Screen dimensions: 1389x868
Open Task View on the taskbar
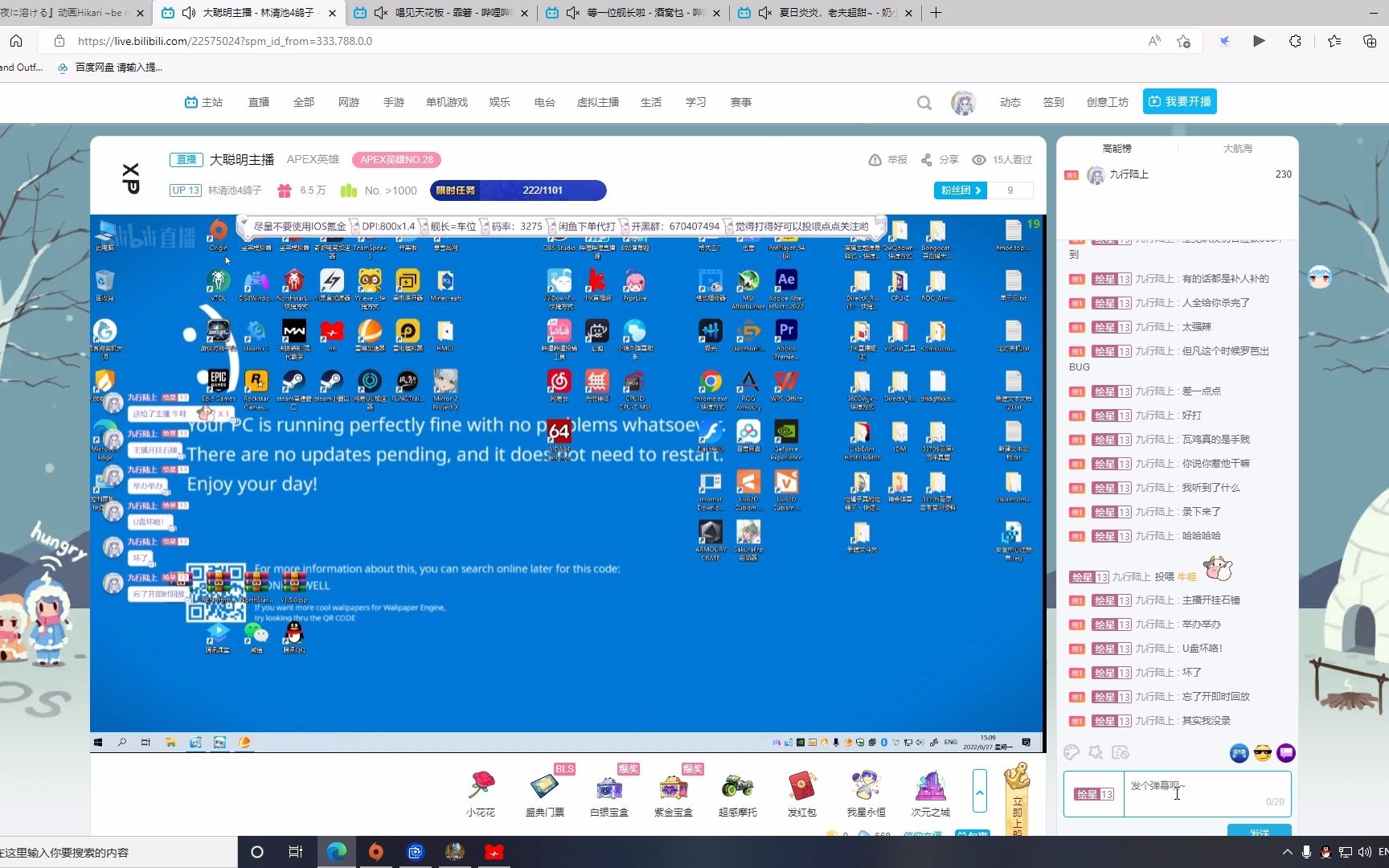click(296, 852)
